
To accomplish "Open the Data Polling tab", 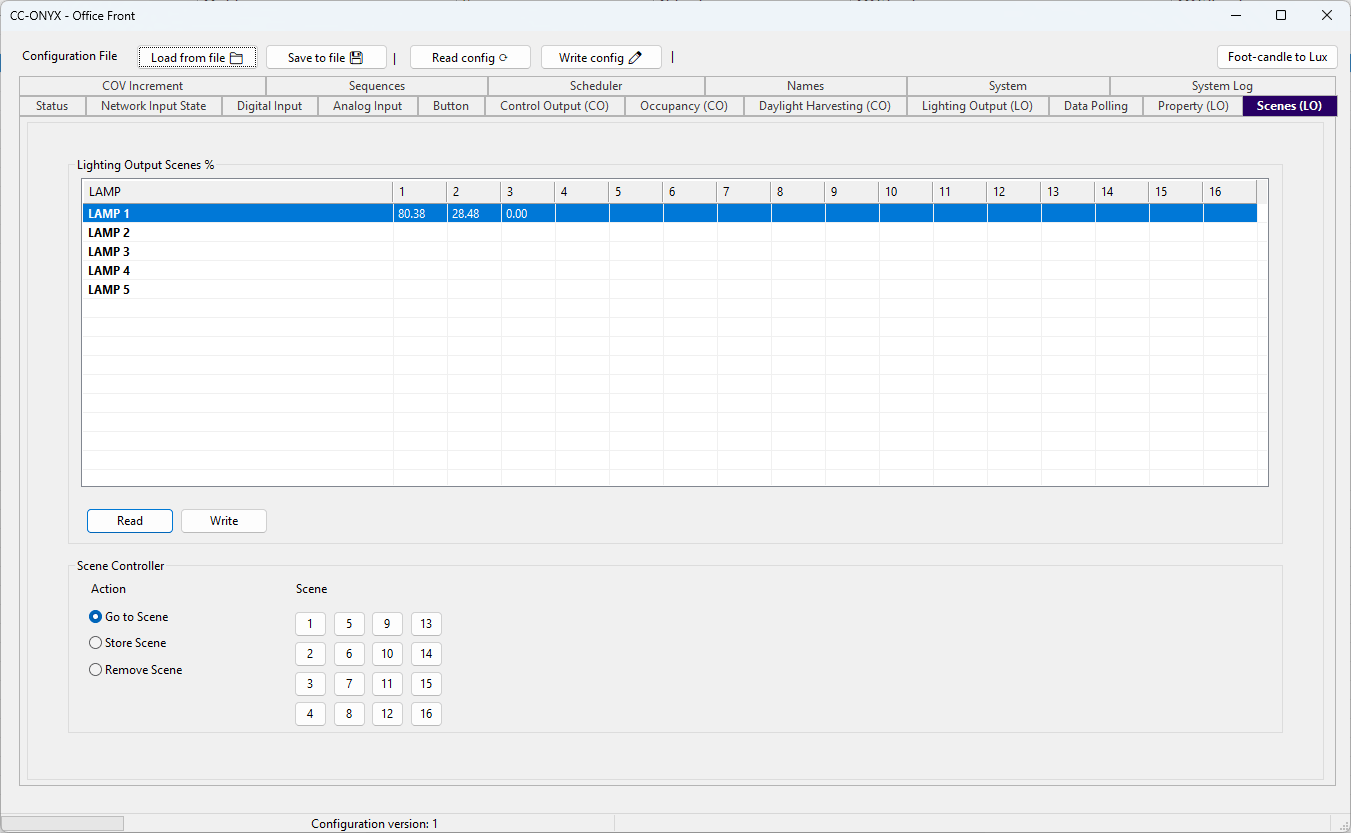I will tap(1096, 106).
